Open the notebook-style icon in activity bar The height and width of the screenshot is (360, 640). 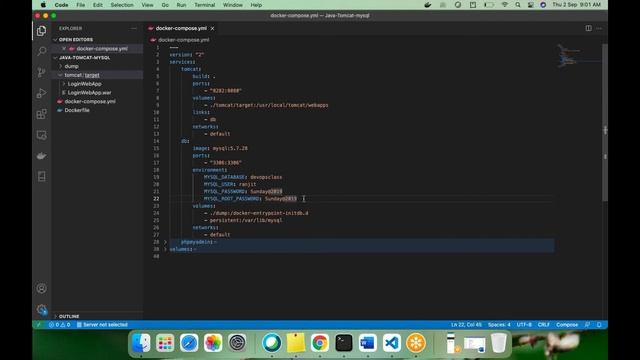click(41, 176)
